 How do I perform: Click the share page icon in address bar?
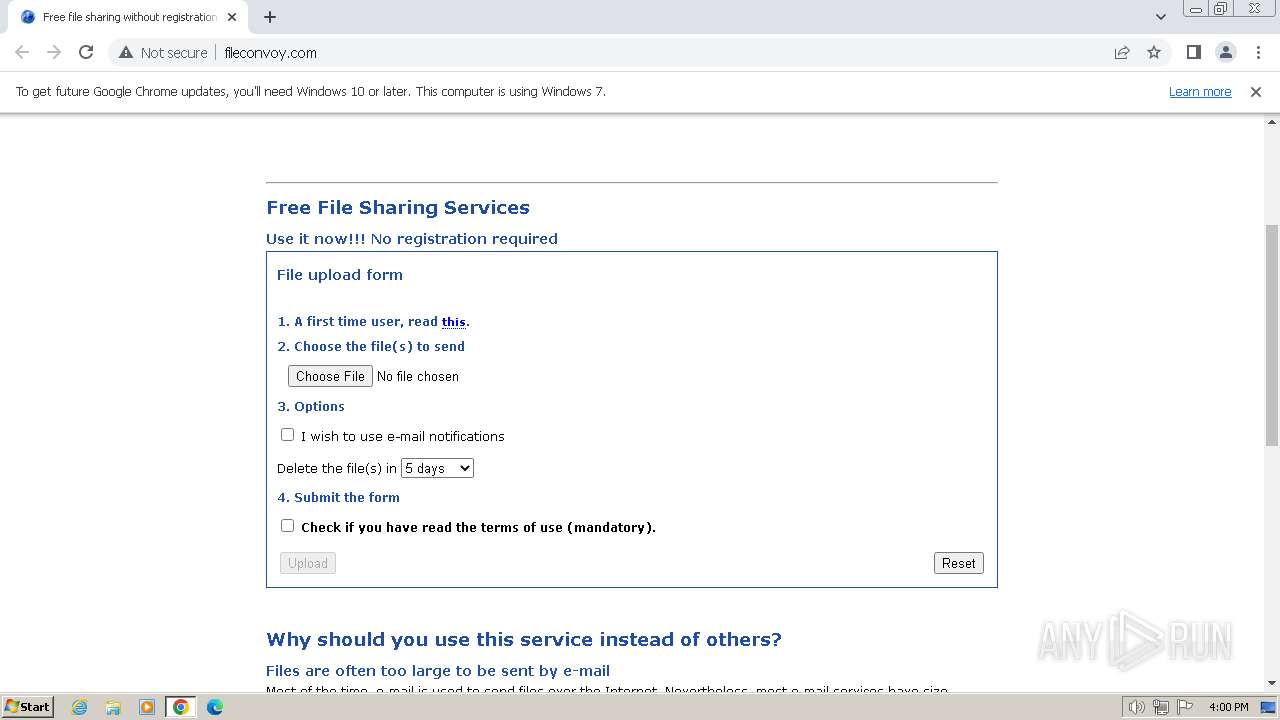point(1122,53)
